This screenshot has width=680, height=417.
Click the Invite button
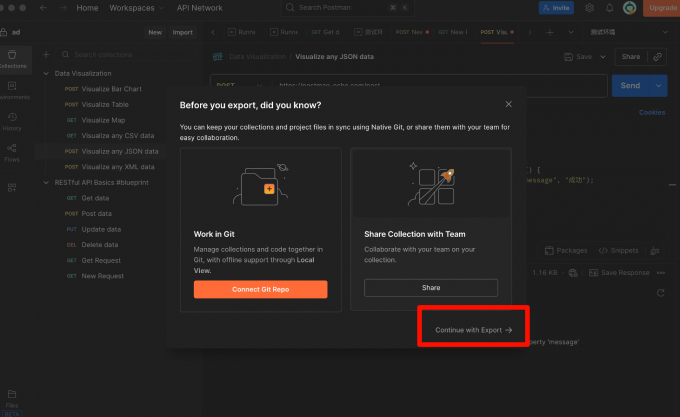coord(556,8)
